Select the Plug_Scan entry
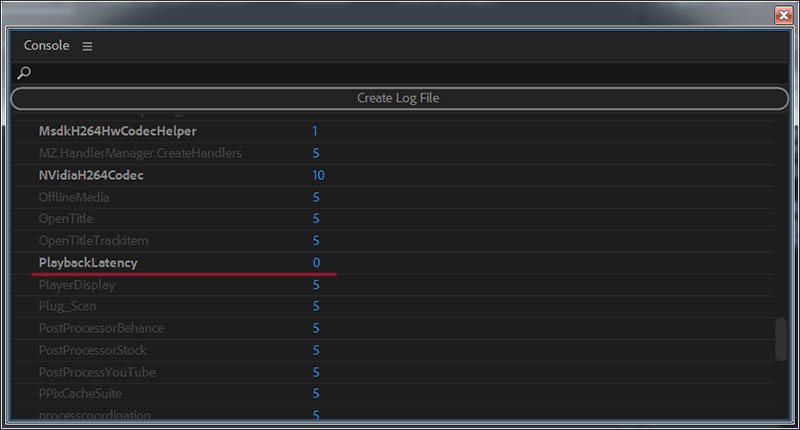 (67, 306)
